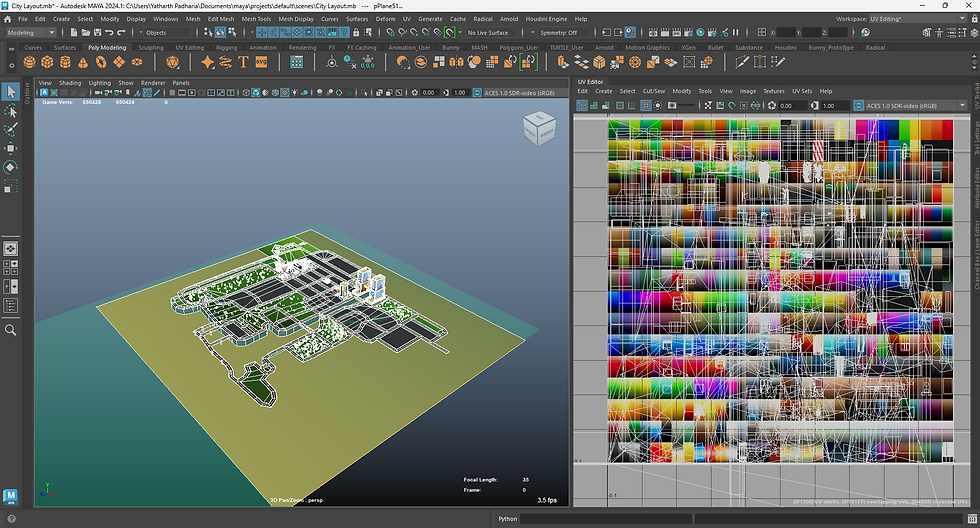Open scene folder icon in status line

86,32
